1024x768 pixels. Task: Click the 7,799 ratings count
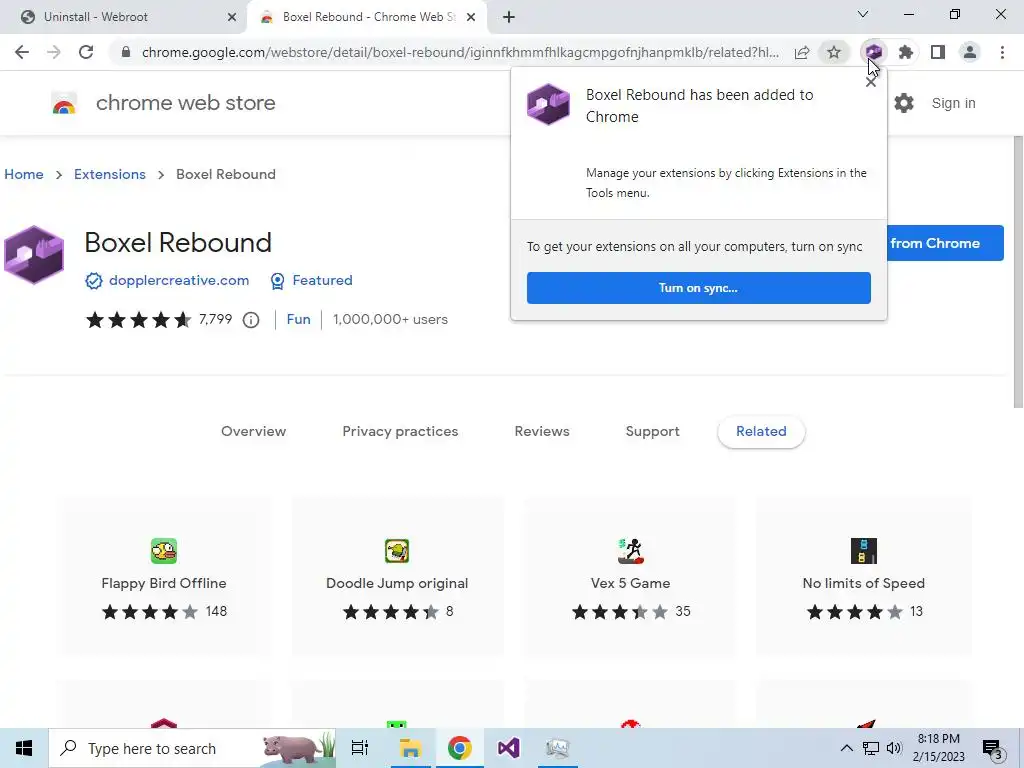pos(216,319)
